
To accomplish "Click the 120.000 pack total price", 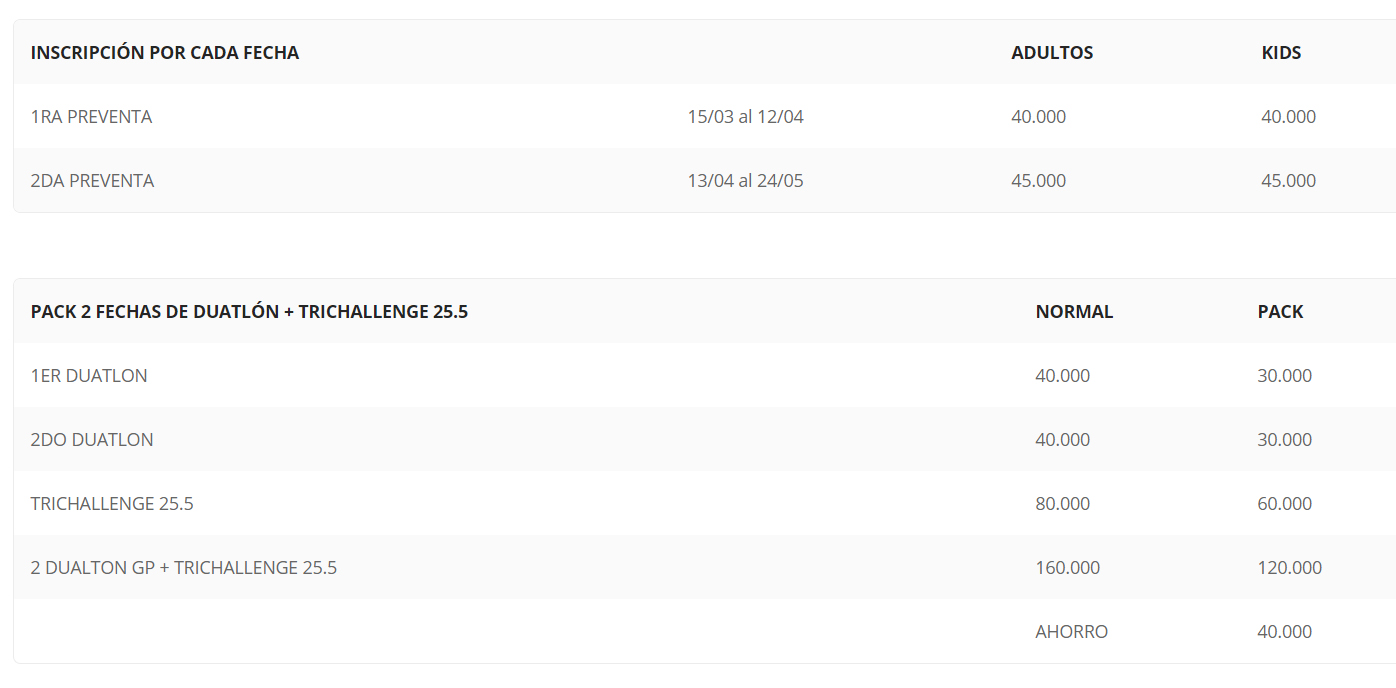I will coord(1289,568).
